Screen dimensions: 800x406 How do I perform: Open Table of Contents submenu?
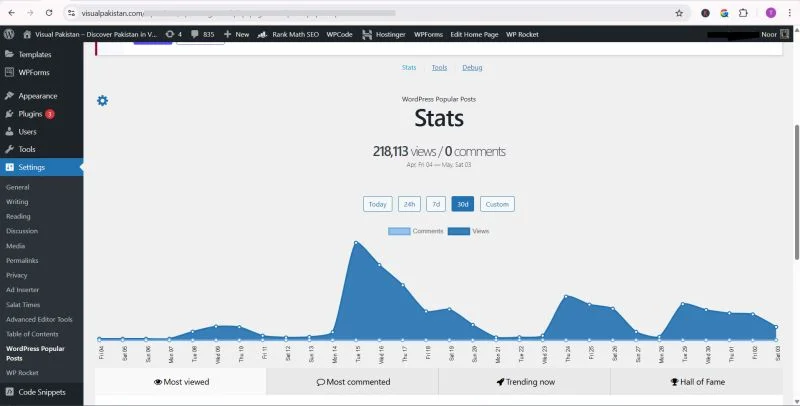click(x=32, y=334)
